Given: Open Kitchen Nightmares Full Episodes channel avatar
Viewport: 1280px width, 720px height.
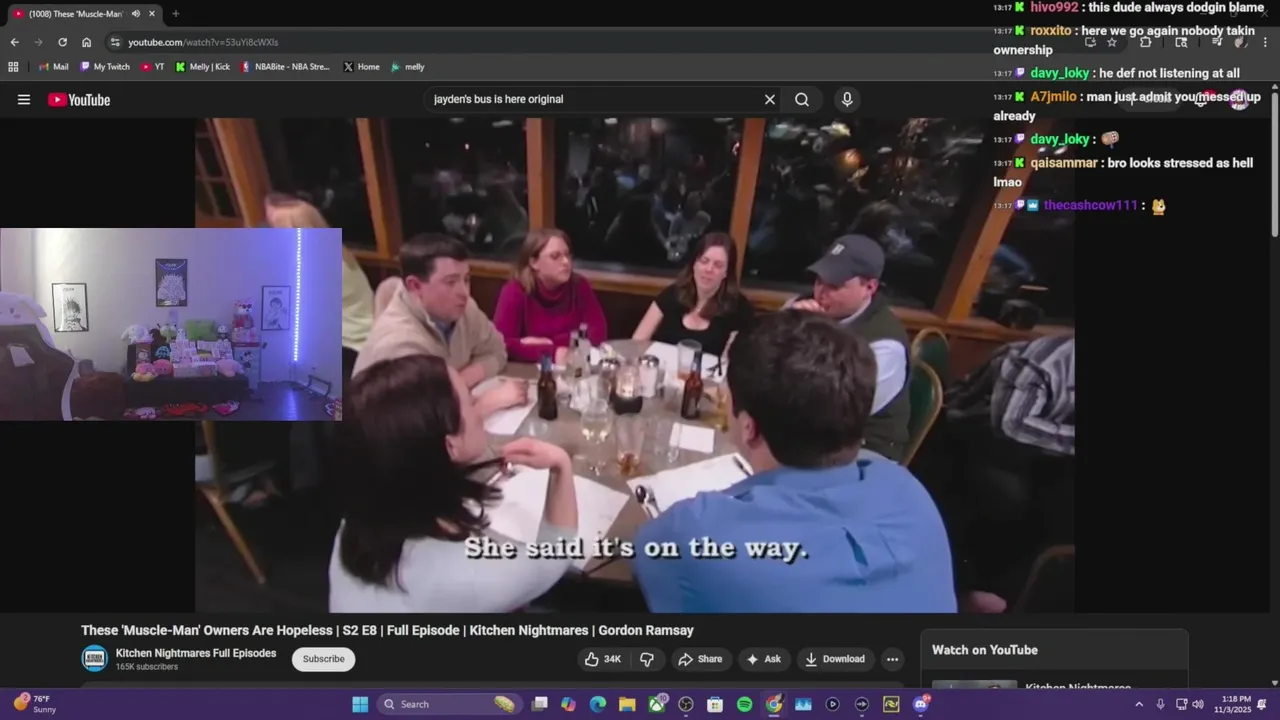Looking at the screenshot, I should 94,658.
